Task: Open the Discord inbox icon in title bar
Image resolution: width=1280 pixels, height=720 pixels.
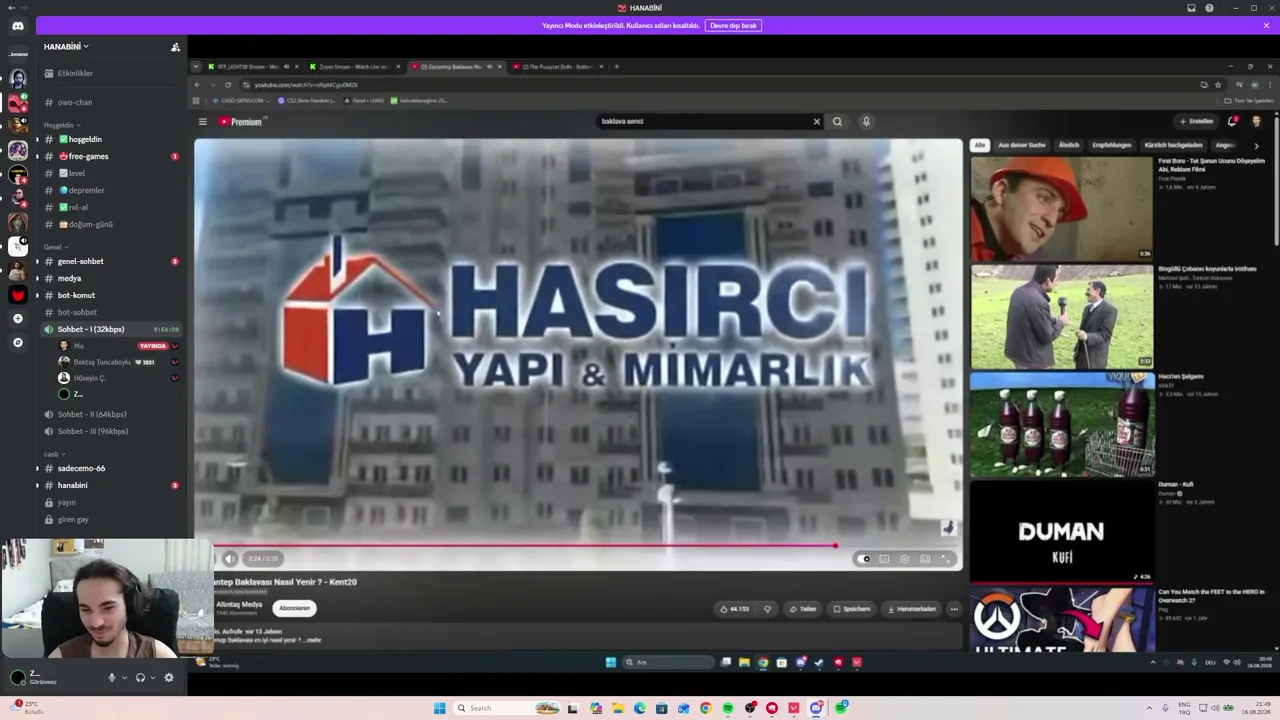Action: pos(1191,8)
